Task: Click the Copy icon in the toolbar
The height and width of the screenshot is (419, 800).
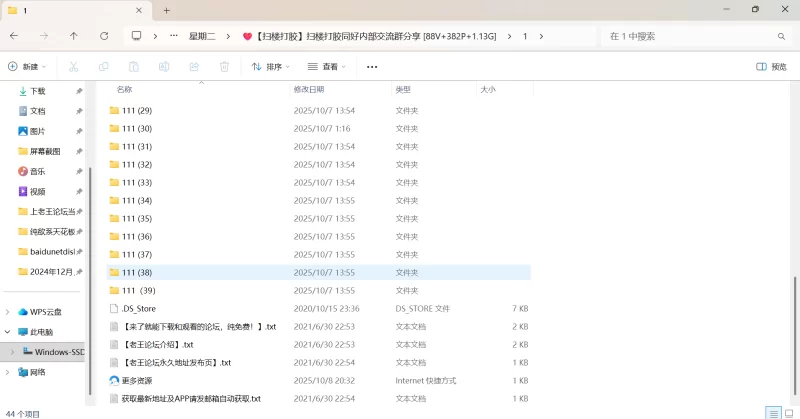Action: point(104,67)
